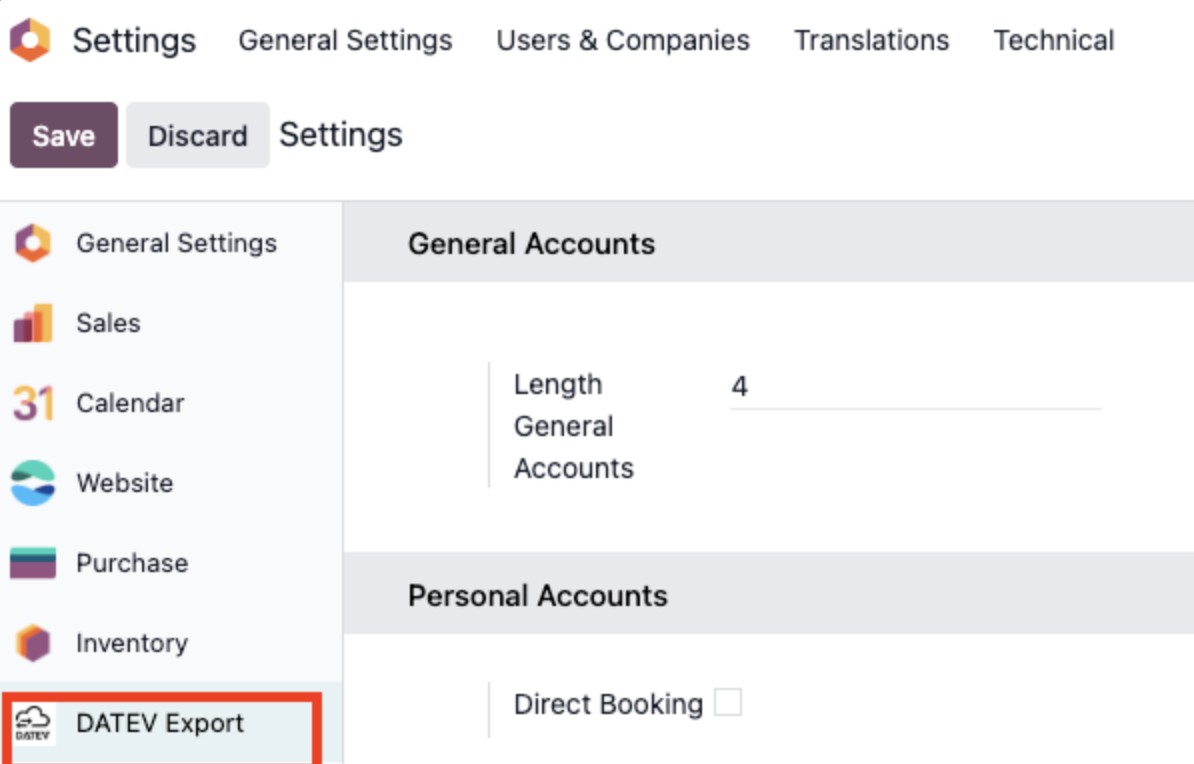The width and height of the screenshot is (1194, 764).
Task: Select General Settings hexagon icon in sidebar
Action: click(33, 243)
